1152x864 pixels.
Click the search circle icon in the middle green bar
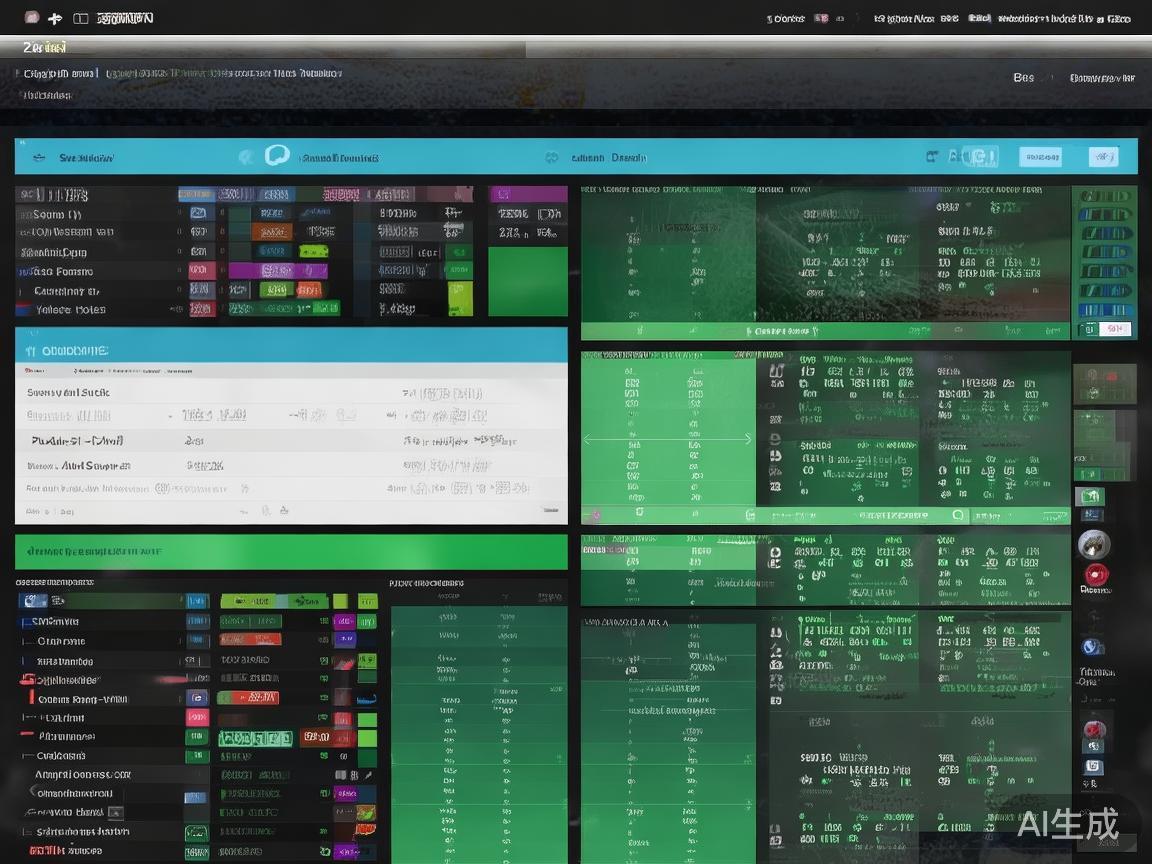(958, 515)
